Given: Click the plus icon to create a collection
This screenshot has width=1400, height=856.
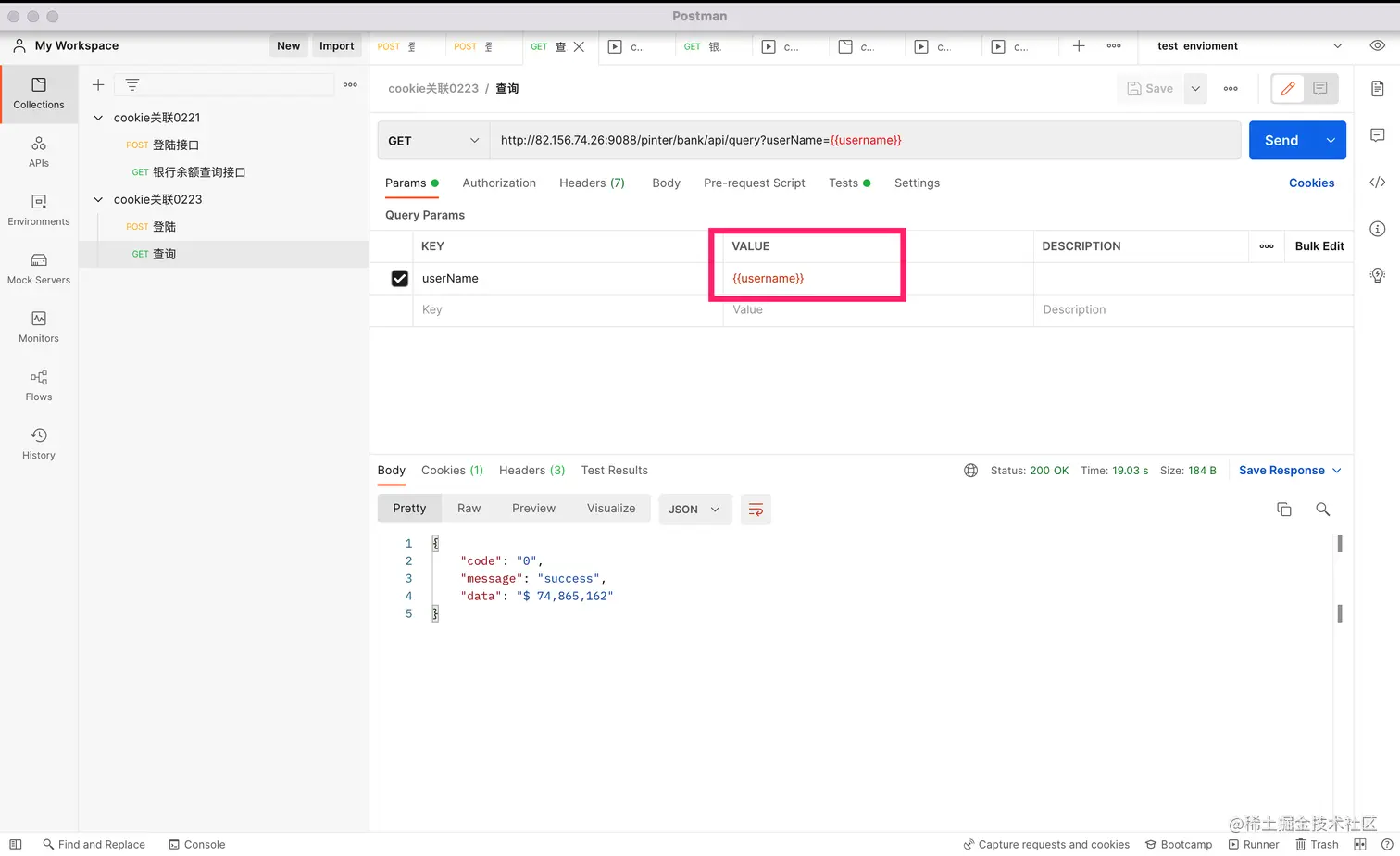Looking at the screenshot, I should tap(98, 84).
